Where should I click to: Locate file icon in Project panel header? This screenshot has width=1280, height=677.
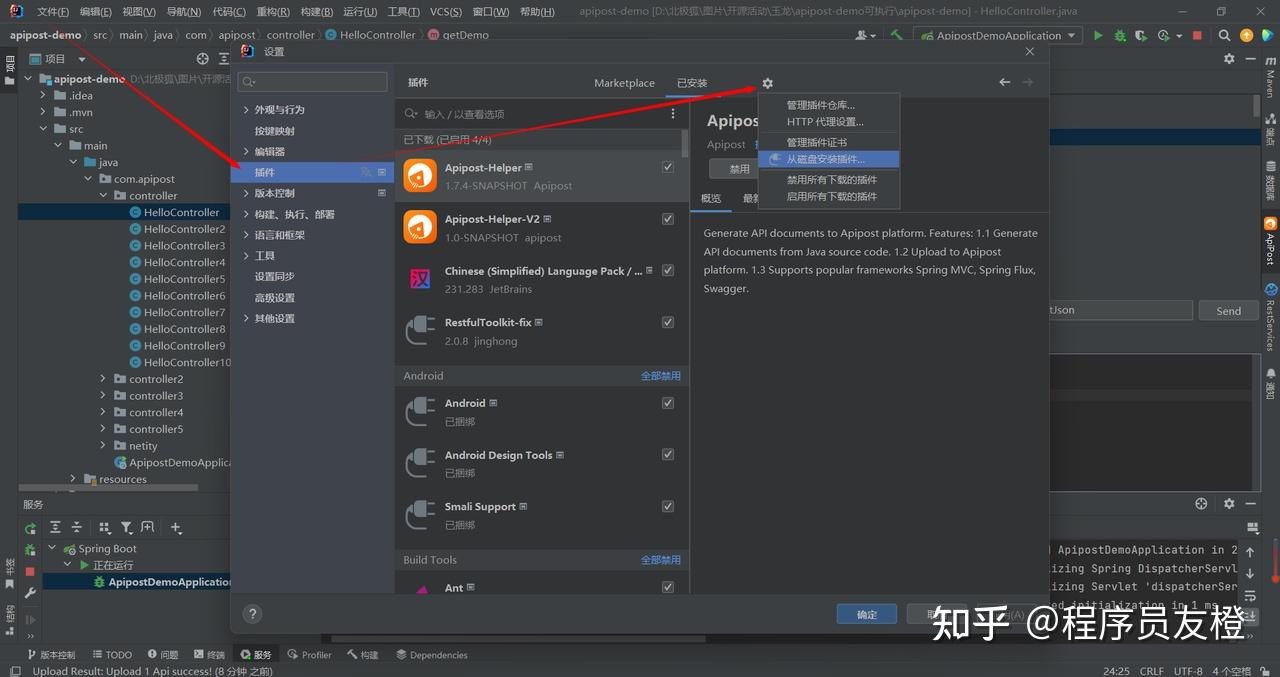(x=203, y=59)
